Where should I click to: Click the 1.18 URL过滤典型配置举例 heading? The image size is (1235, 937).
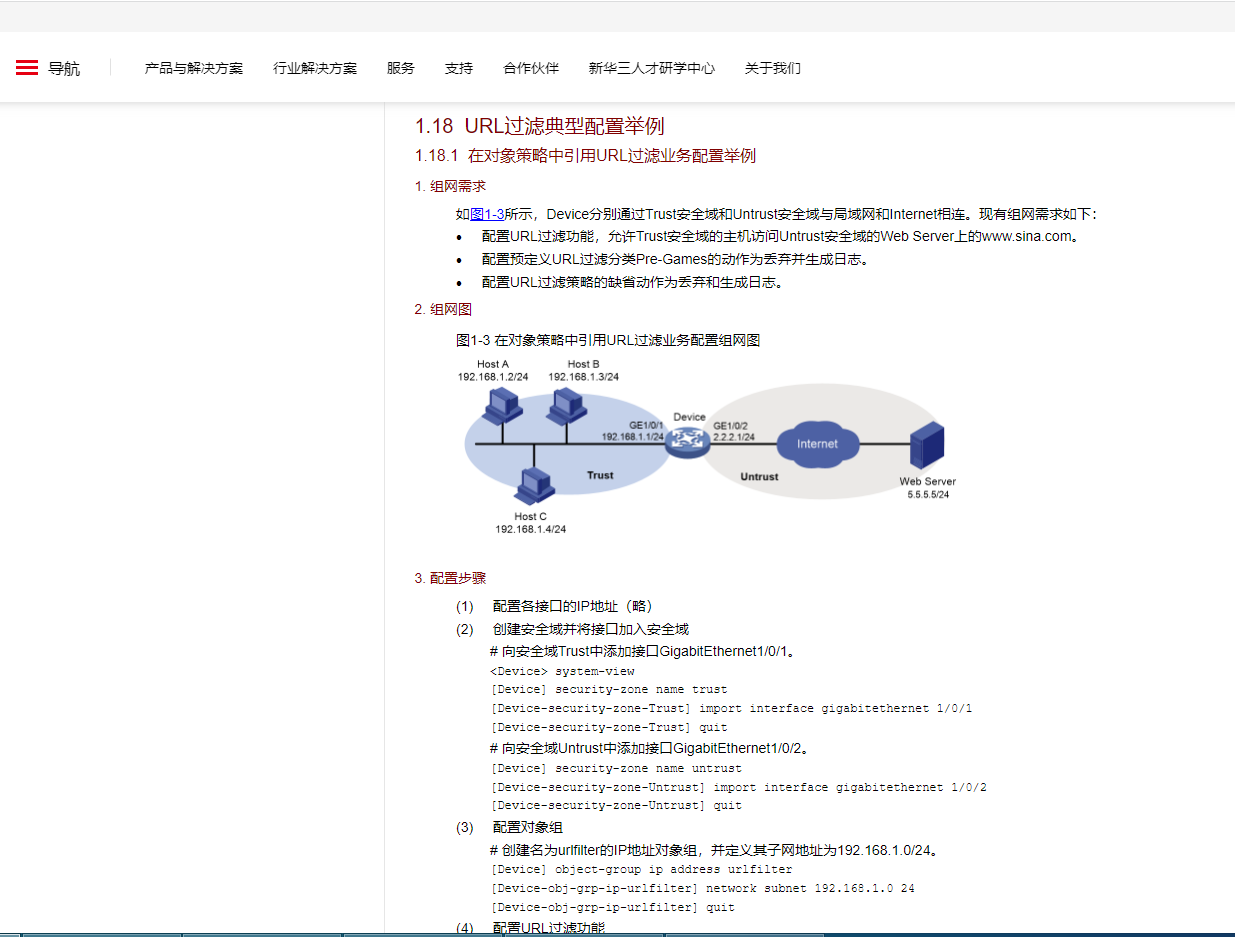[x=540, y=126]
